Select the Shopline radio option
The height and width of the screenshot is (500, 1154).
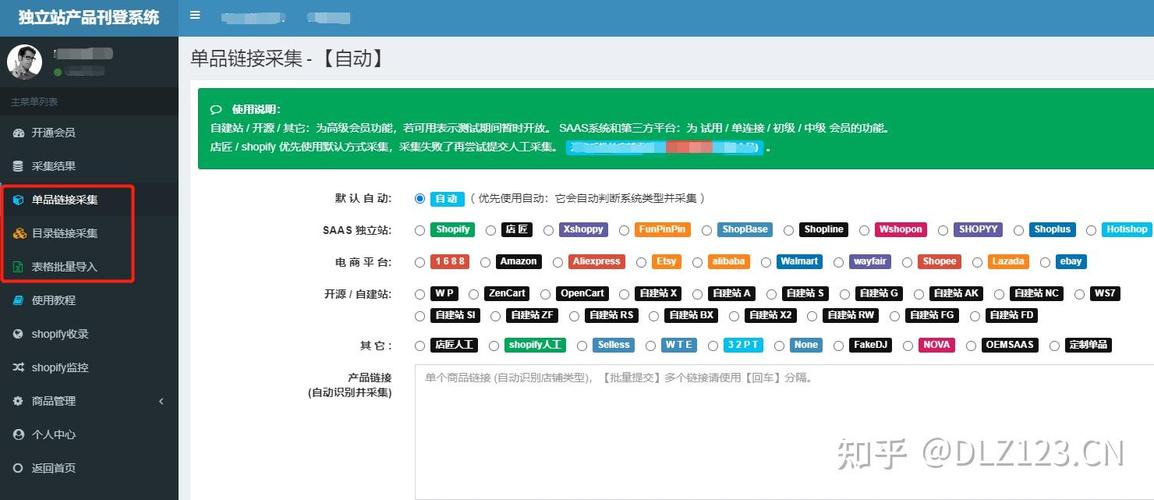pos(788,230)
